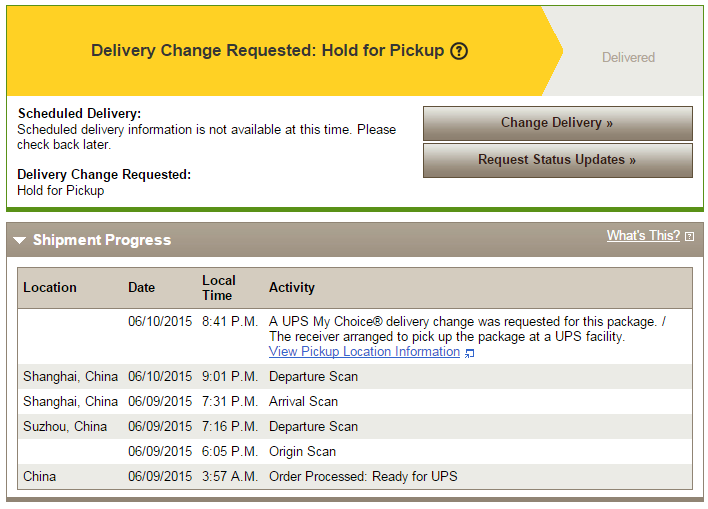The width and height of the screenshot is (708, 509).
Task: Click the Date column header
Action: pos(142,287)
